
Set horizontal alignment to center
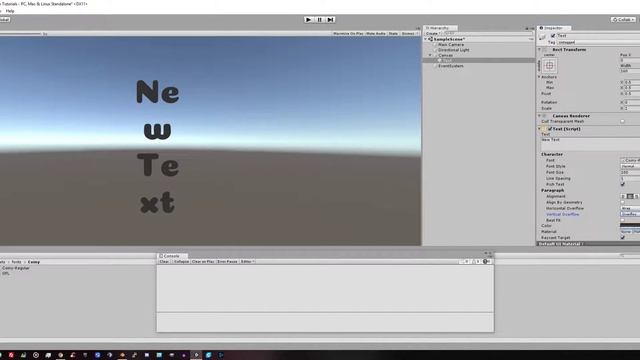tap(630, 196)
